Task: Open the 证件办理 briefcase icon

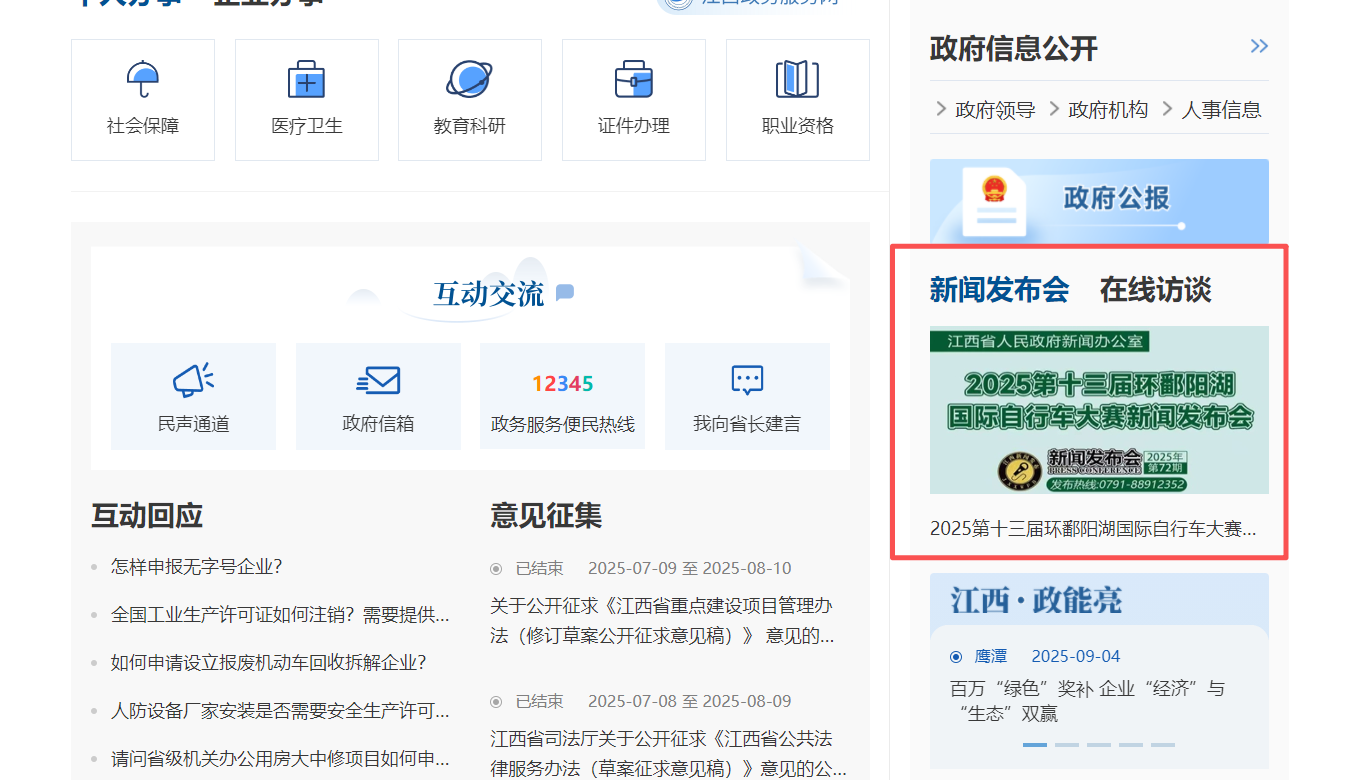Action: pos(633,79)
